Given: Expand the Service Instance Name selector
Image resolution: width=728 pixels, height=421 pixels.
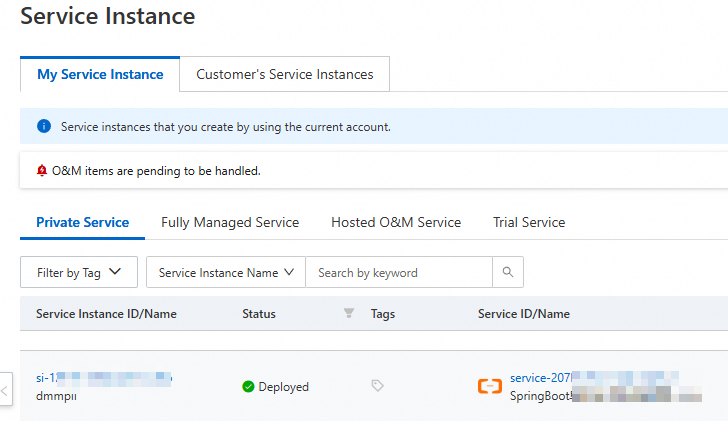Looking at the screenshot, I should (x=225, y=272).
